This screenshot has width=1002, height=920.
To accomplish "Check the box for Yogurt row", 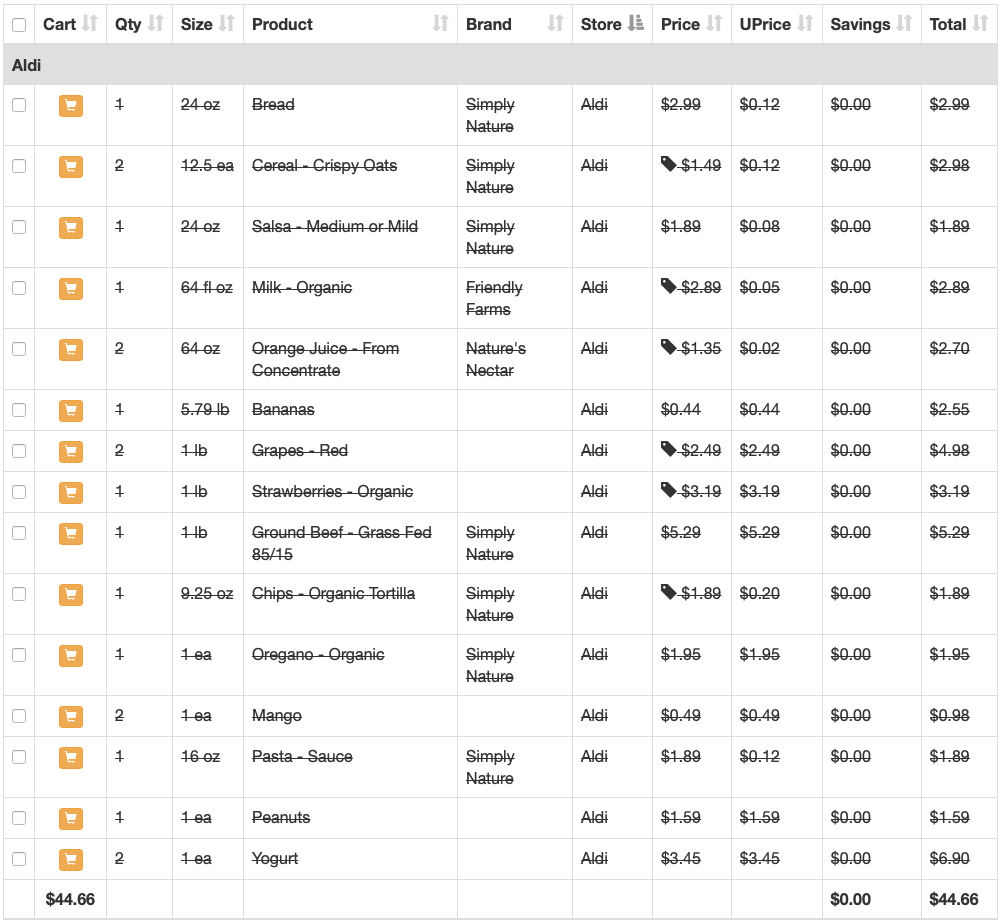I will (x=19, y=859).
